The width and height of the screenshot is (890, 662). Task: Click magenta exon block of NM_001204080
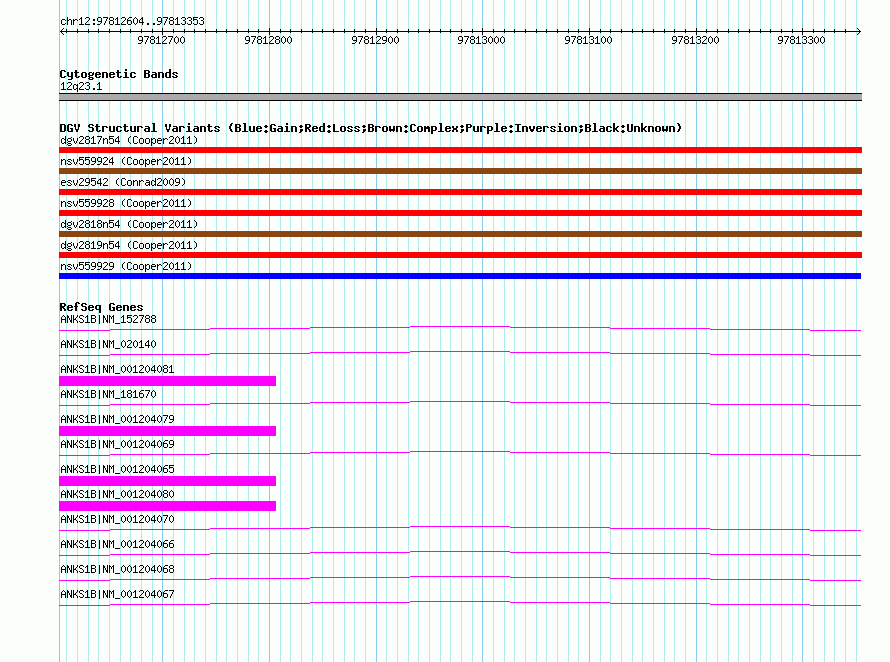coord(167,506)
